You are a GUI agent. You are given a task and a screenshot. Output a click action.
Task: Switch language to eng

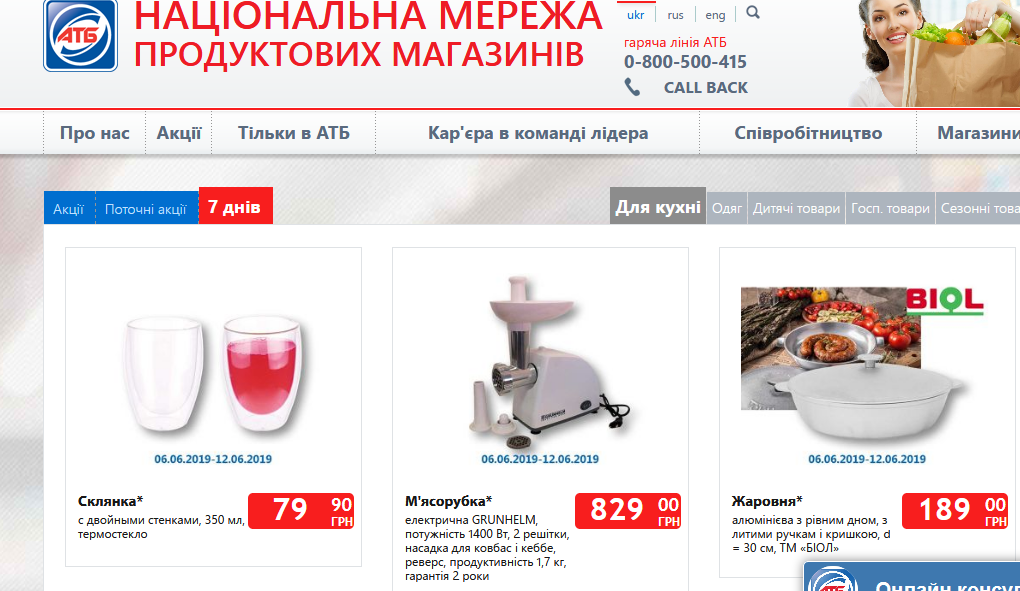click(x=715, y=15)
